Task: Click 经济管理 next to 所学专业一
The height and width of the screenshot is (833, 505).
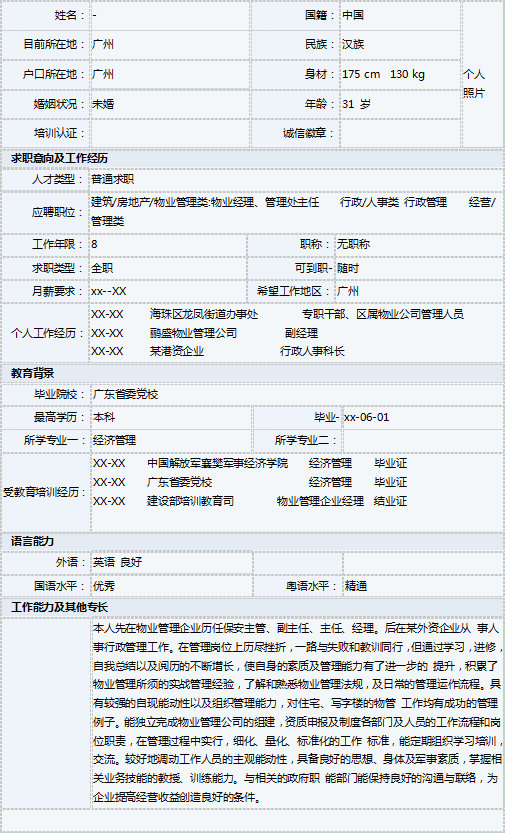Action: click(x=115, y=440)
